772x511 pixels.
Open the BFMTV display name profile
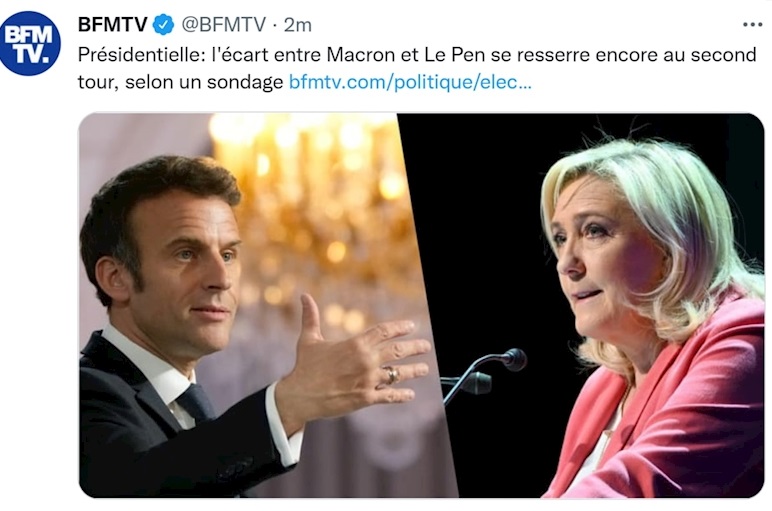(x=113, y=24)
